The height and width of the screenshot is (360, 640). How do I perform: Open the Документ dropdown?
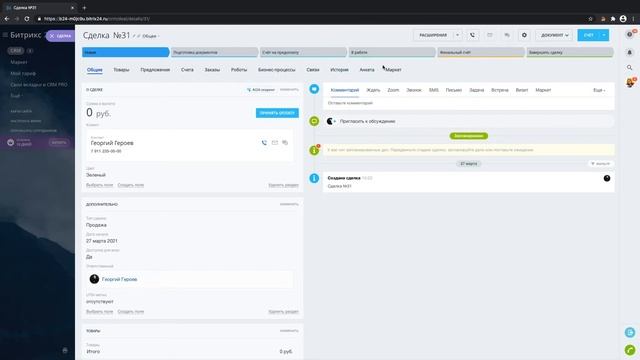click(x=554, y=35)
